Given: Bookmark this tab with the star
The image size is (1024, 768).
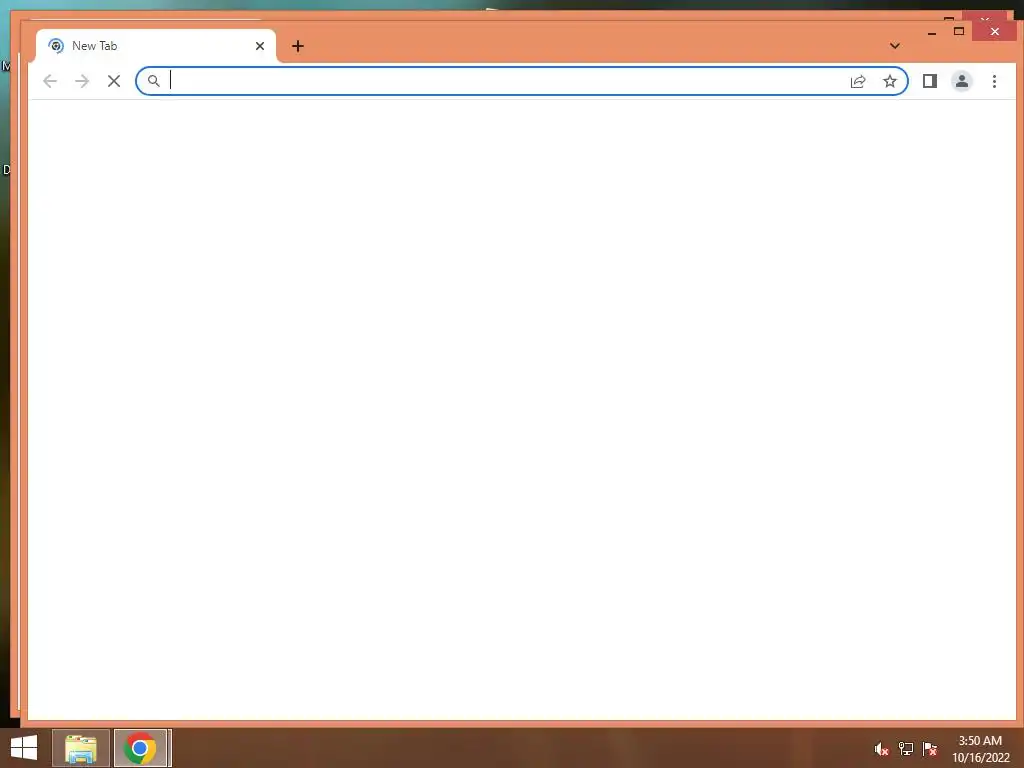Looking at the screenshot, I should tap(889, 81).
